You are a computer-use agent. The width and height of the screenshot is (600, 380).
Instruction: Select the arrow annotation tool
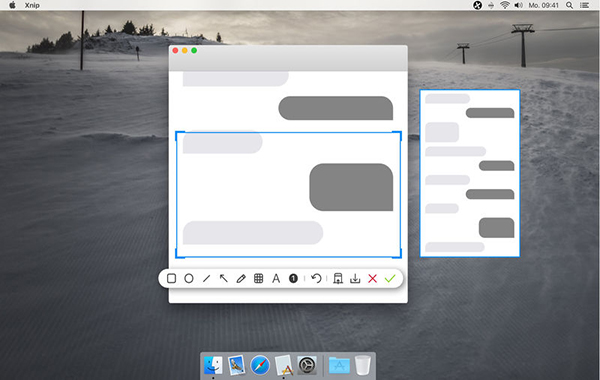click(x=223, y=278)
